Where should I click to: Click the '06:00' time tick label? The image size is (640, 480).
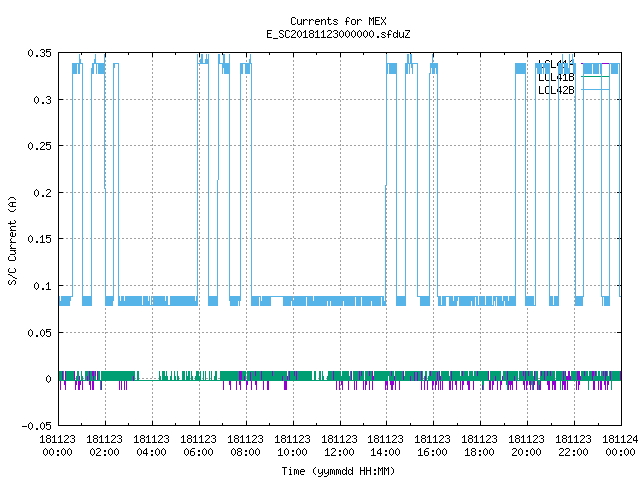click(x=198, y=452)
